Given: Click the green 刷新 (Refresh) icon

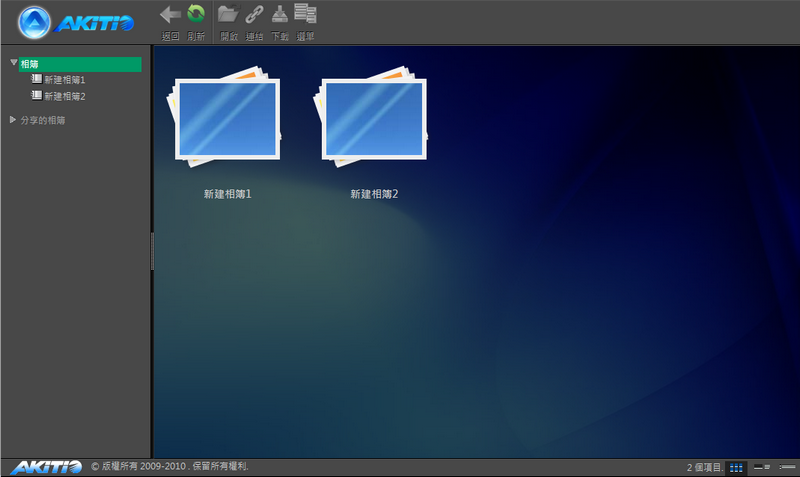Looking at the screenshot, I should (x=196, y=15).
